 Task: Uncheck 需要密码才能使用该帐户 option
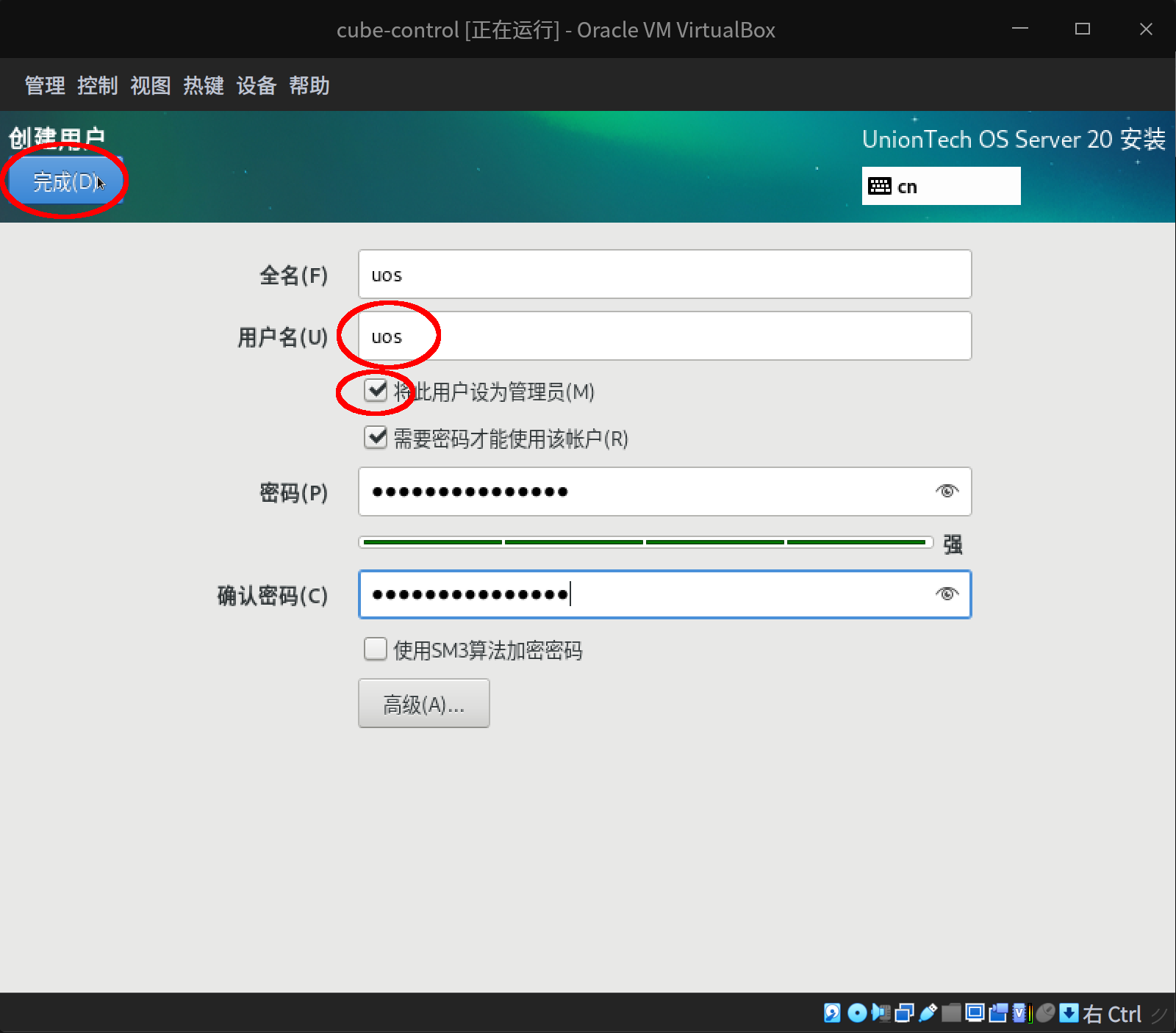click(376, 438)
